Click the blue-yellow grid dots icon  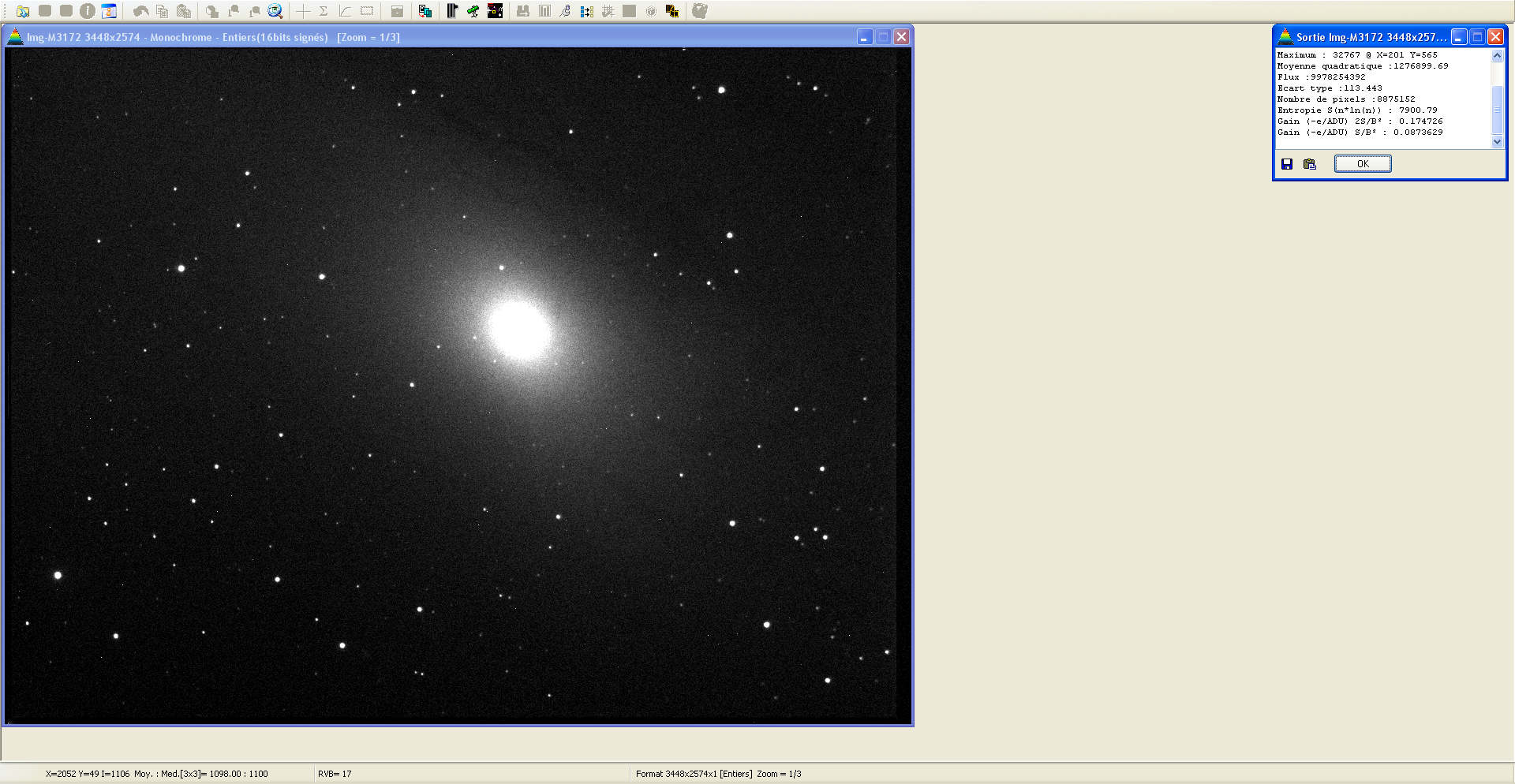tap(586, 11)
